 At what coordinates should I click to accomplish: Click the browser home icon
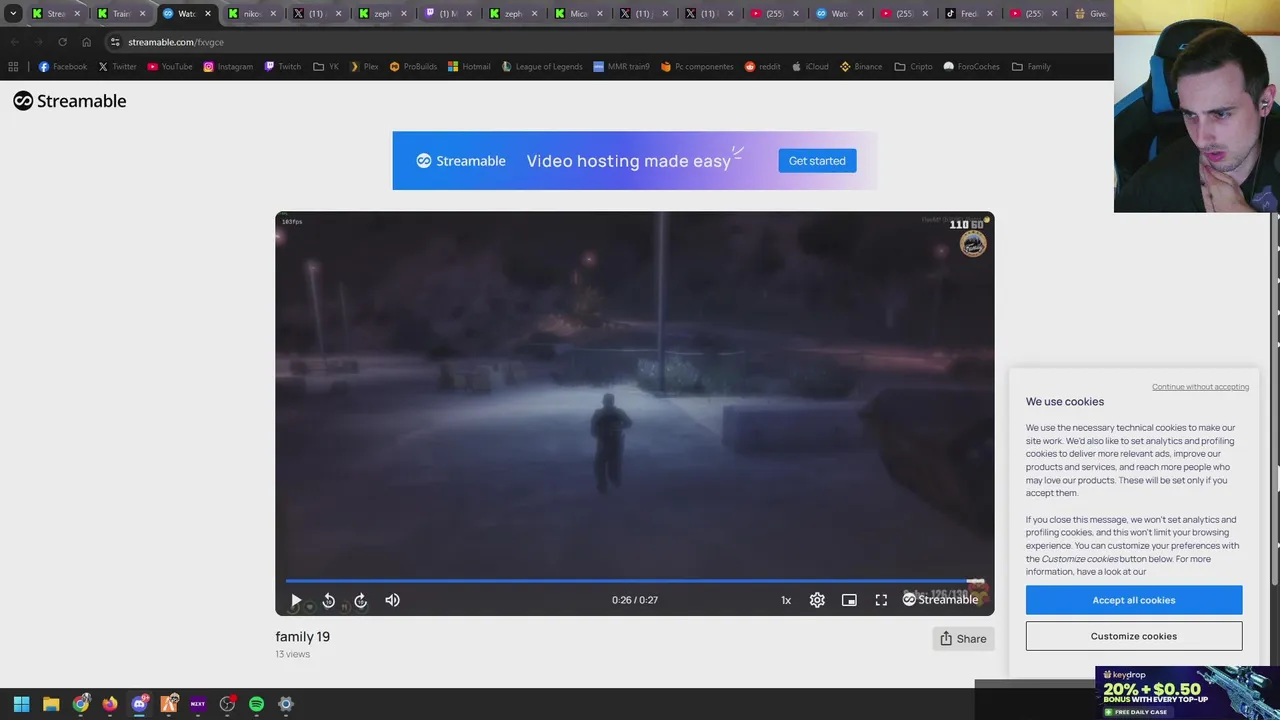click(86, 42)
